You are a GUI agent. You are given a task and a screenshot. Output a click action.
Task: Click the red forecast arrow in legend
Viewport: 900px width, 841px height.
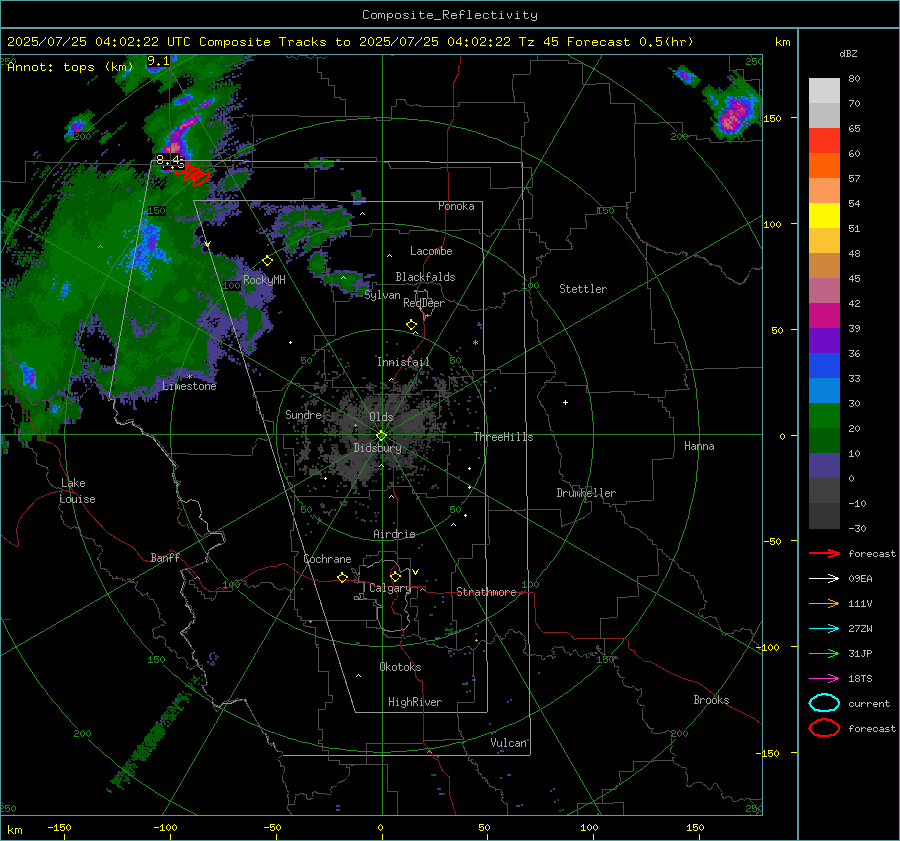[x=824, y=553]
